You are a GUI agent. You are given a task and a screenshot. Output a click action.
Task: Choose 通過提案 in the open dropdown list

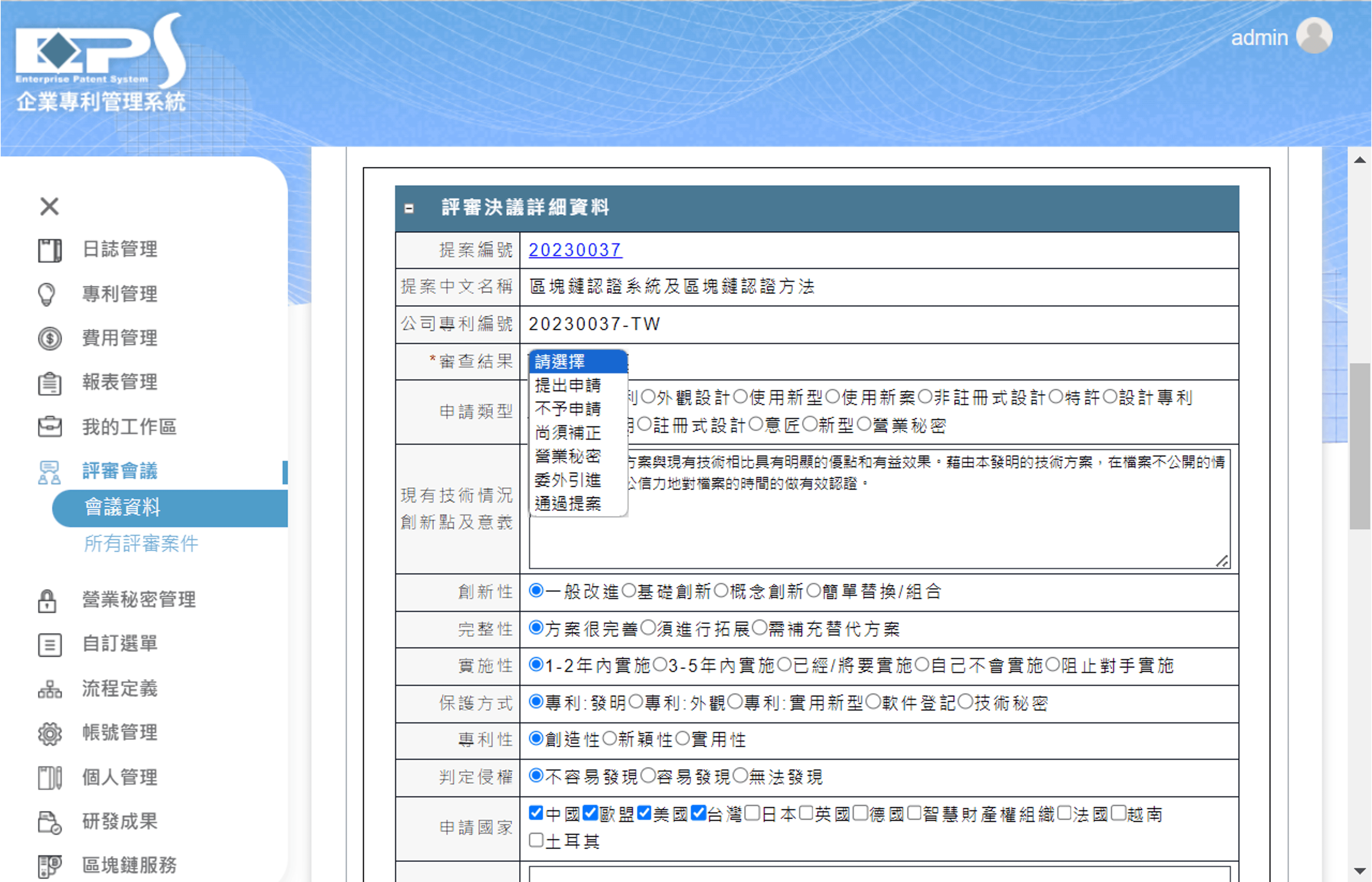click(567, 504)
